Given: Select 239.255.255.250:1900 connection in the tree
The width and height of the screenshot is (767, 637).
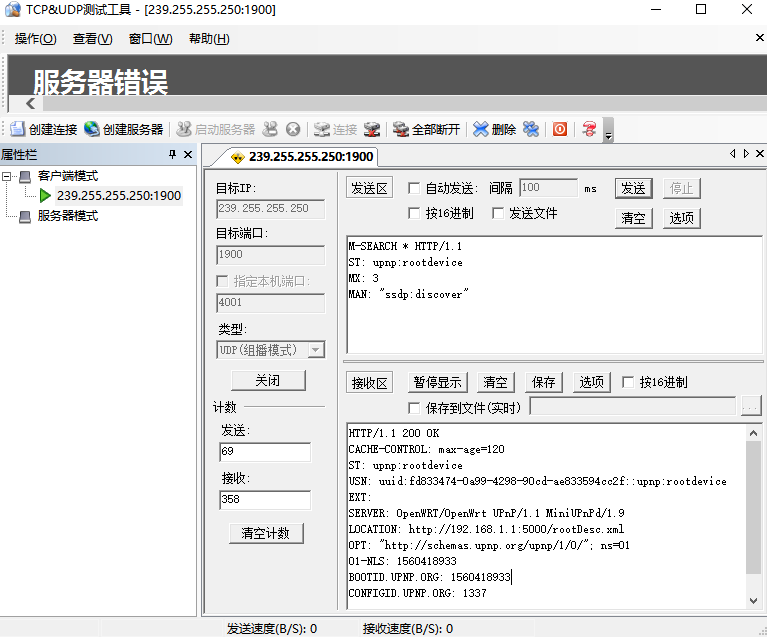Looking at the screenshot, I should point(119,196).
